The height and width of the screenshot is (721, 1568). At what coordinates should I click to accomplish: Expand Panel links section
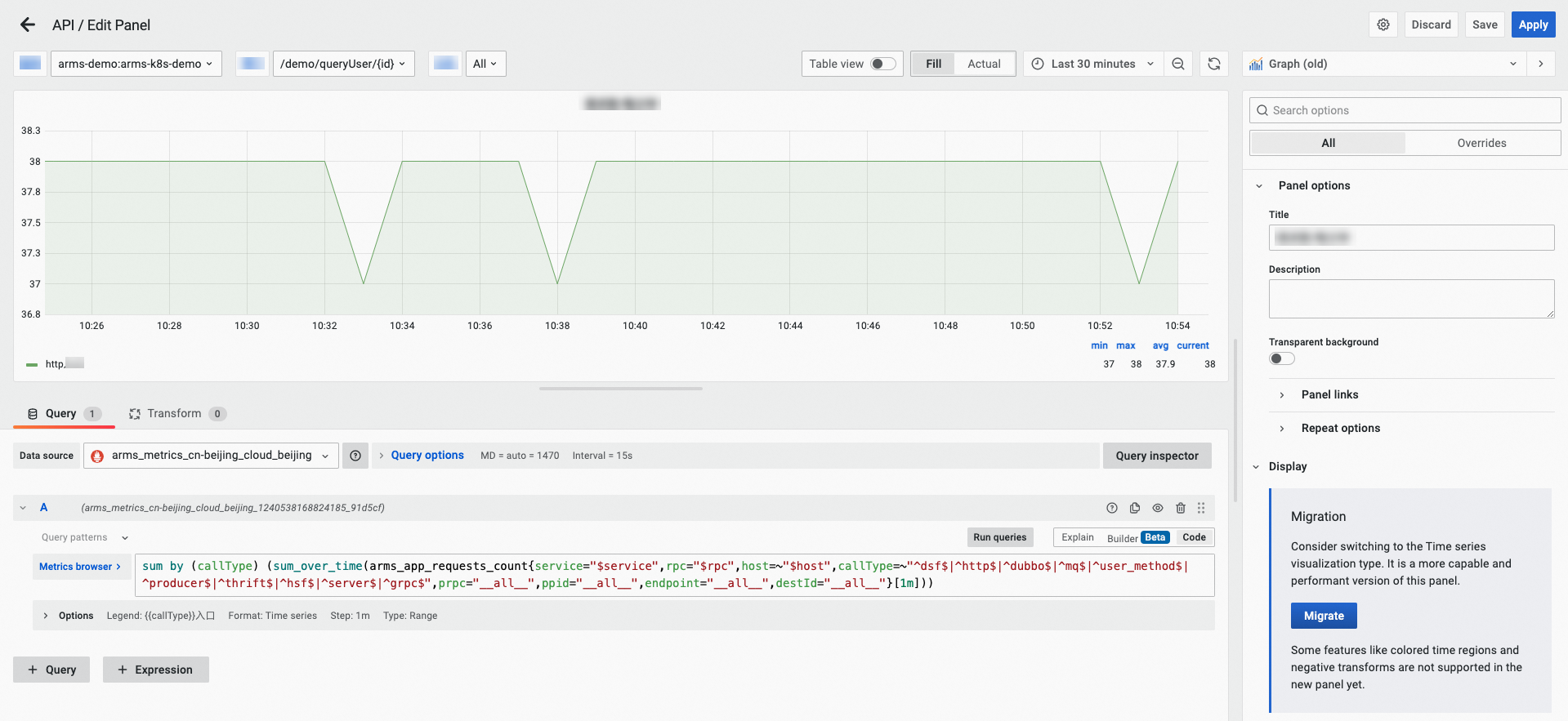click(x=1282, y=394)
